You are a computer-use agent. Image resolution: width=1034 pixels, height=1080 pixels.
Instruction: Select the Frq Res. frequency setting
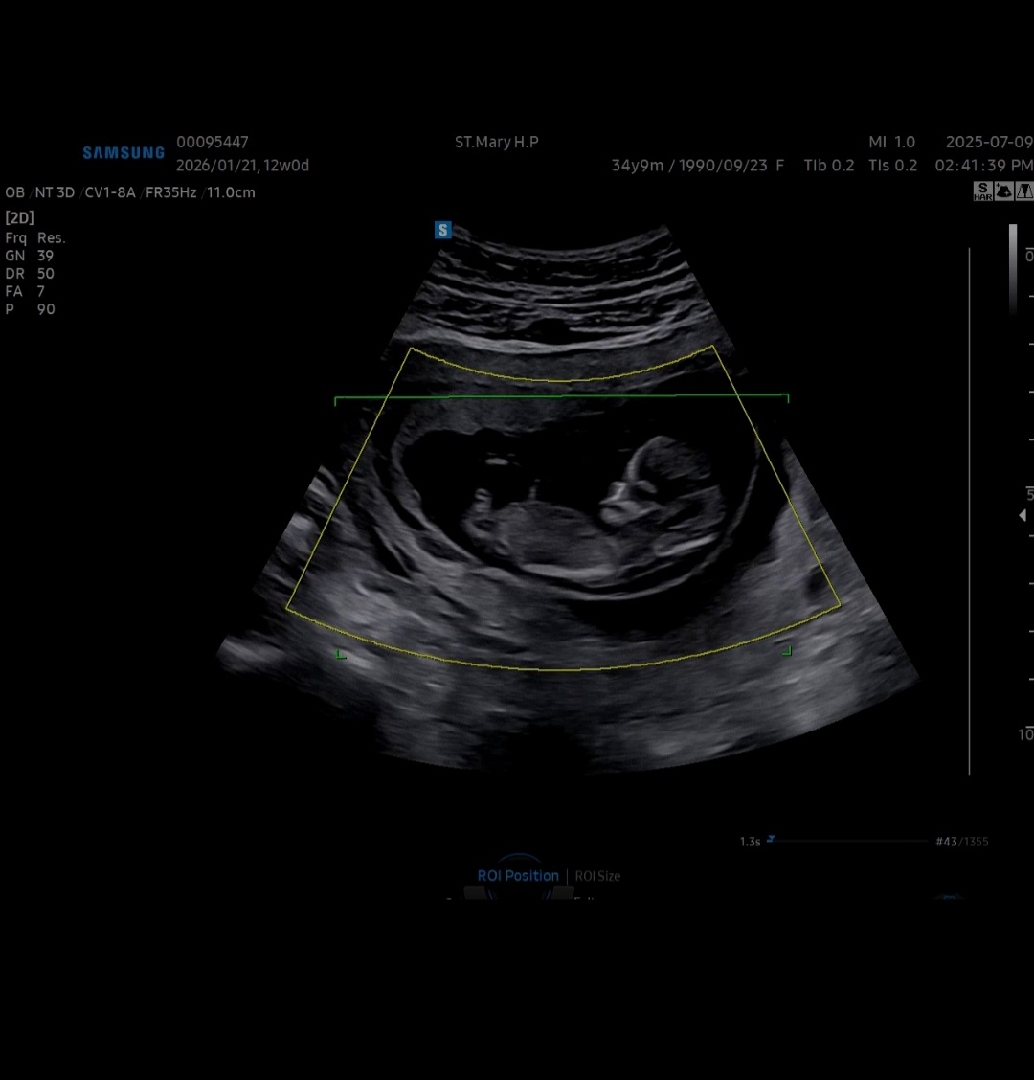[35, 238]
